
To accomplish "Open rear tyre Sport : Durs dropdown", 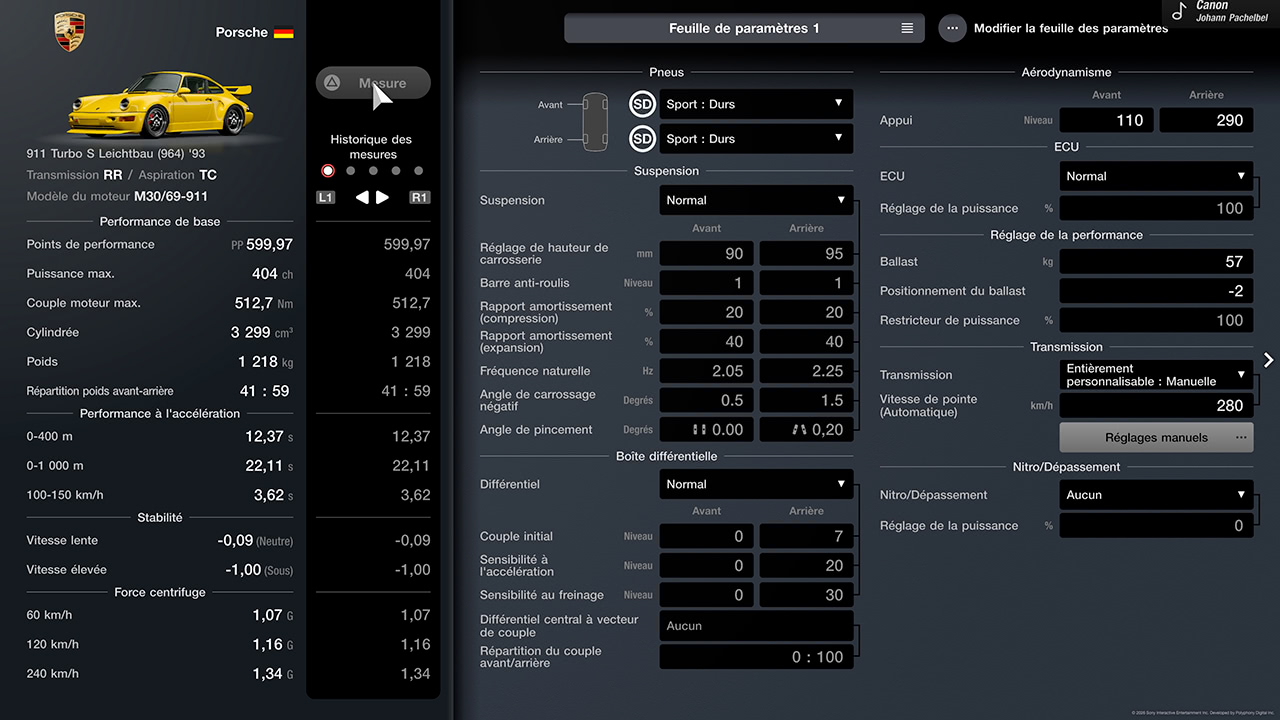I will (757, 139).
